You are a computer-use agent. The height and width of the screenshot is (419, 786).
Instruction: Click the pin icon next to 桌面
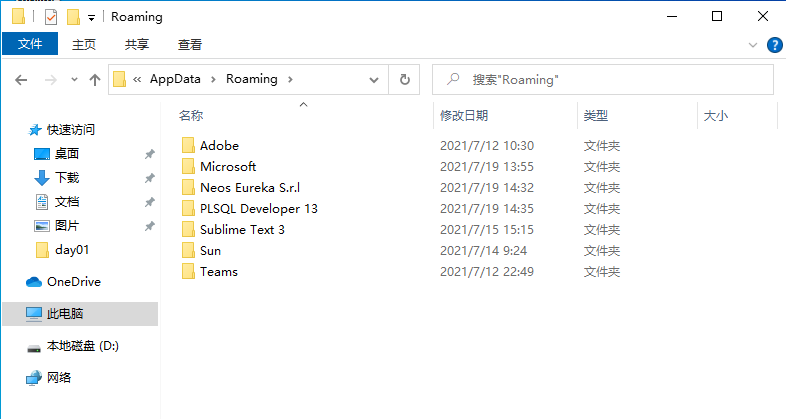149,154
